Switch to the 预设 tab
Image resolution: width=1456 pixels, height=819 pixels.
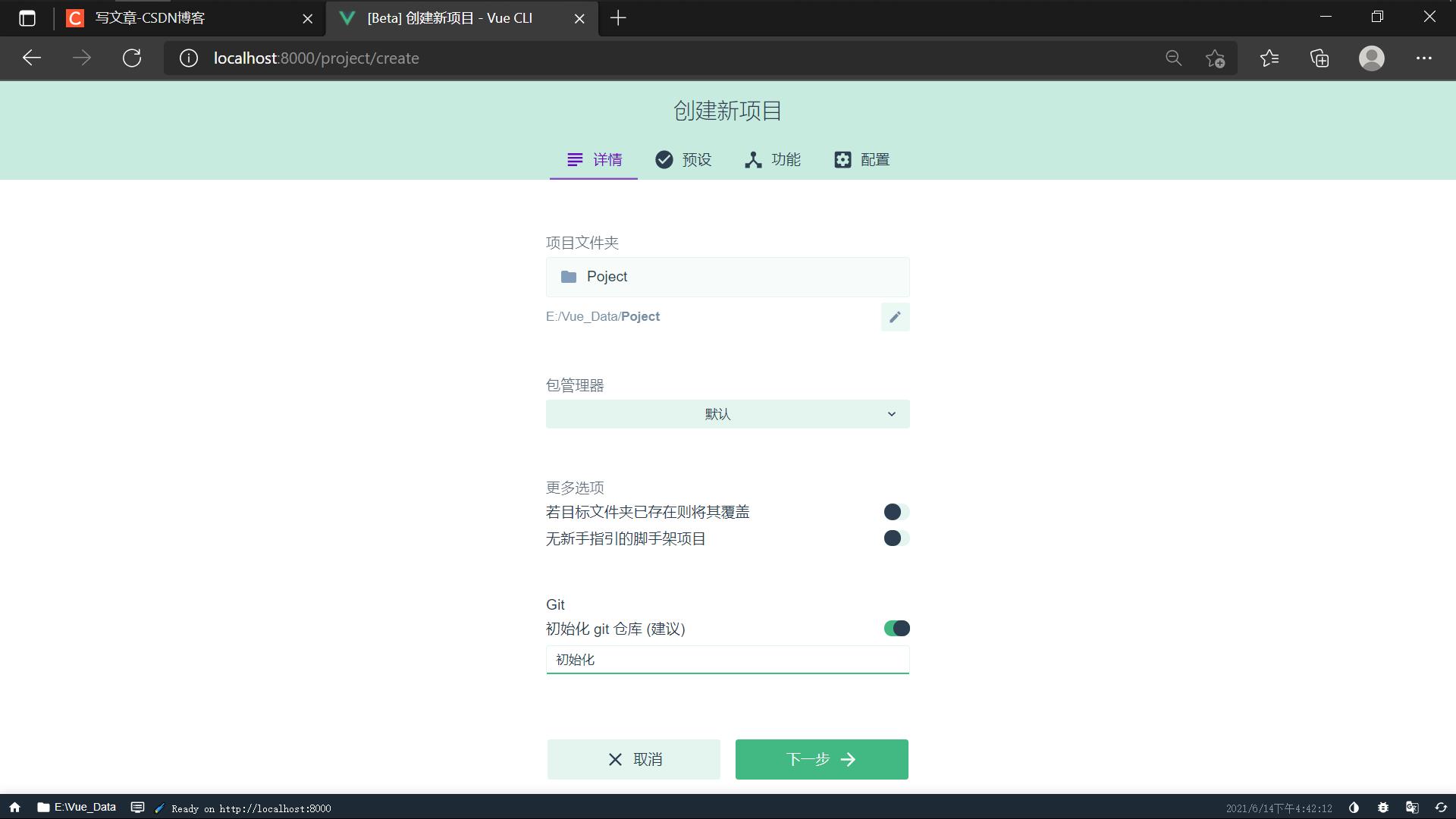point(683,160)
